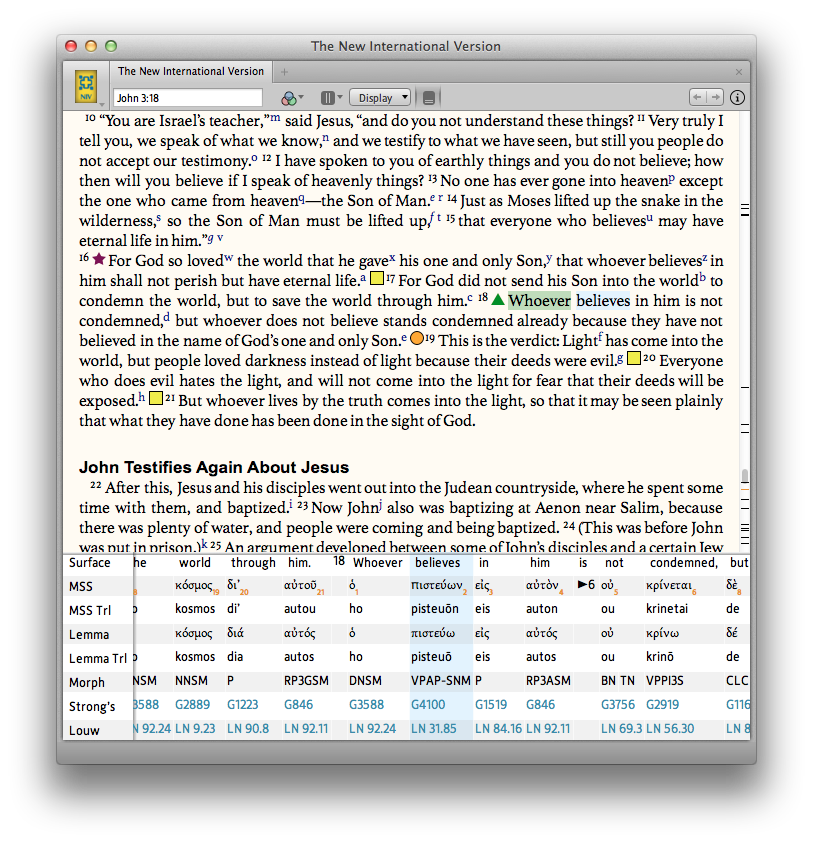813x843 pixels.
Task: Click Louw-Nida link LN 9.23
Action: coord(195,728)
